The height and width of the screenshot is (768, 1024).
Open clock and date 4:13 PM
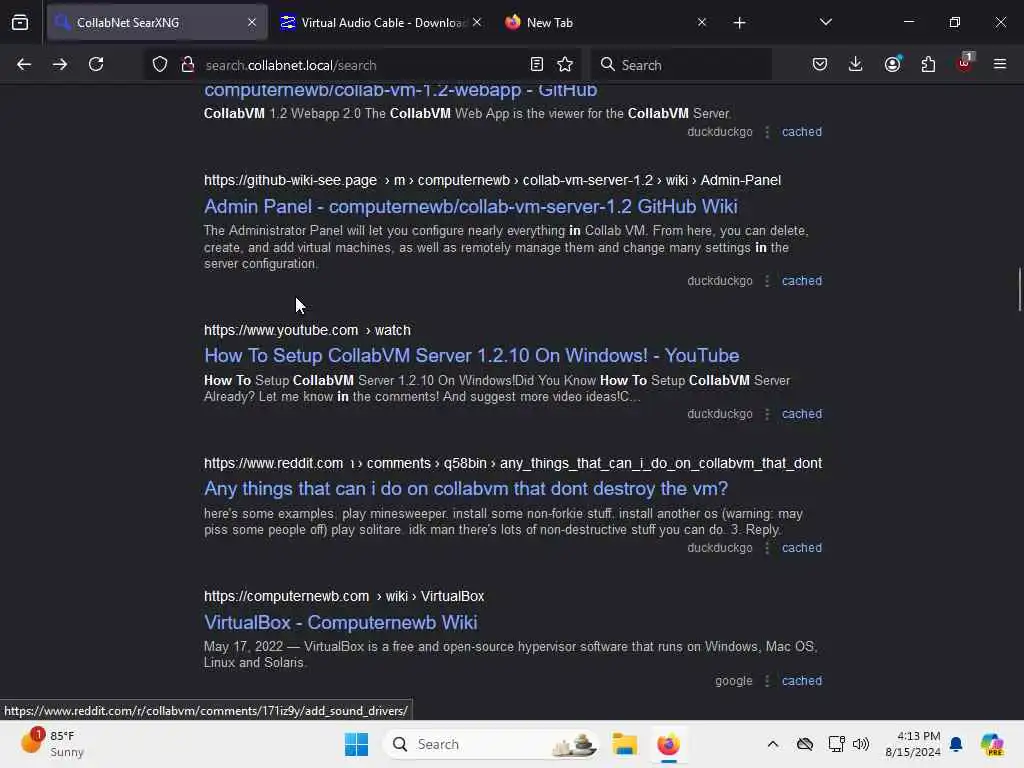pyautogui.click(x=912, y=744)
